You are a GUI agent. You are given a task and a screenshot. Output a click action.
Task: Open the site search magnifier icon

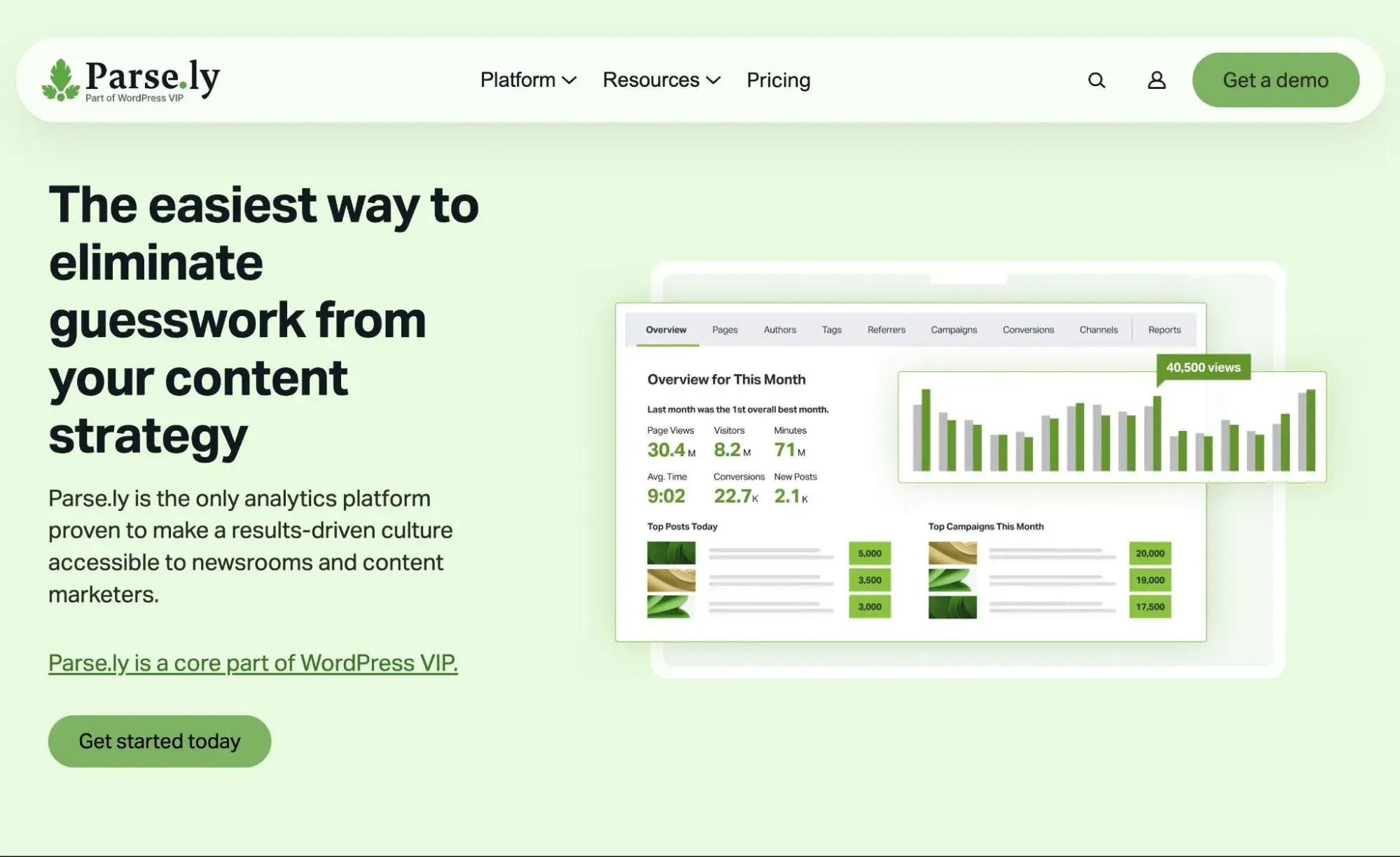pos(1097,81)
